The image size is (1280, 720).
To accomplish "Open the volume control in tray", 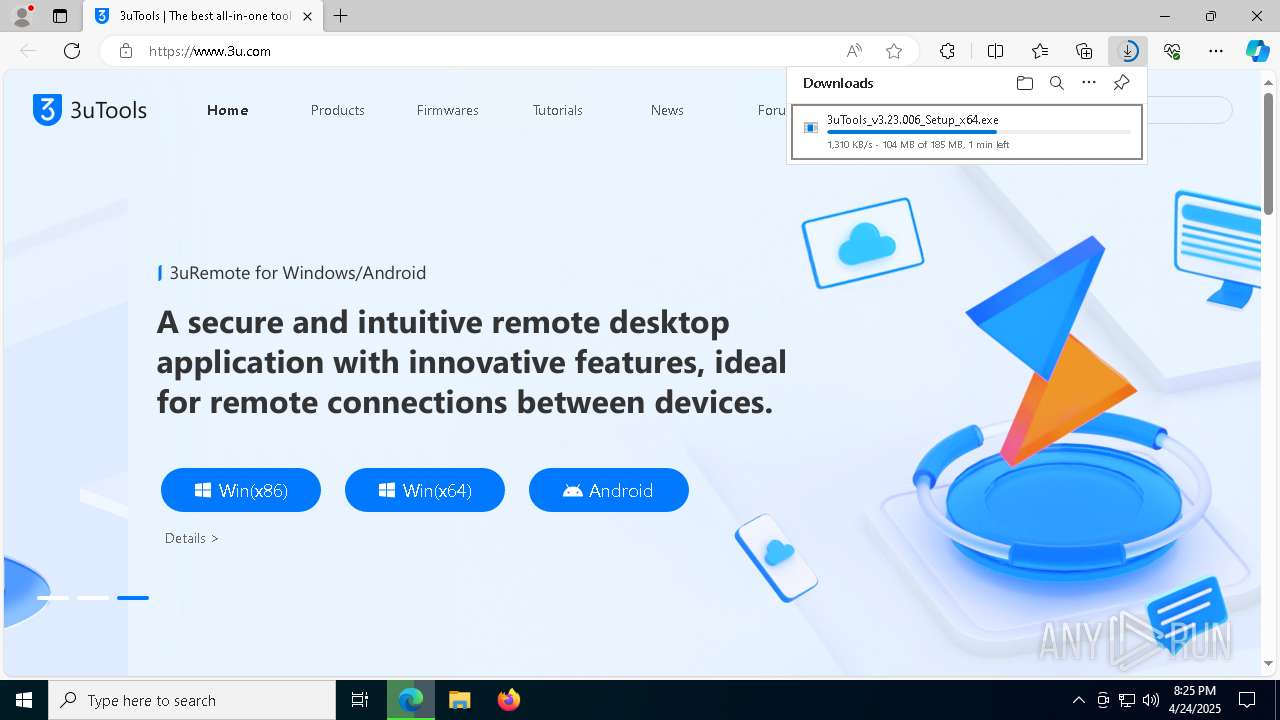I will [x=1151, y=700].
